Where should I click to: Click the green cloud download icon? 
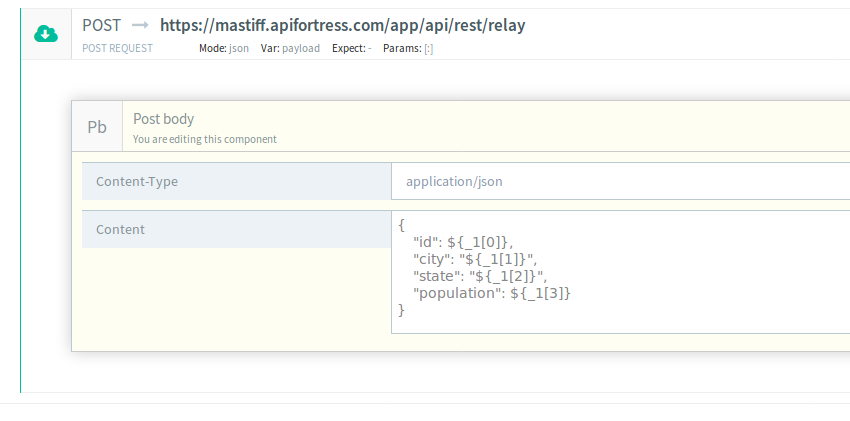tap(46, 34)
